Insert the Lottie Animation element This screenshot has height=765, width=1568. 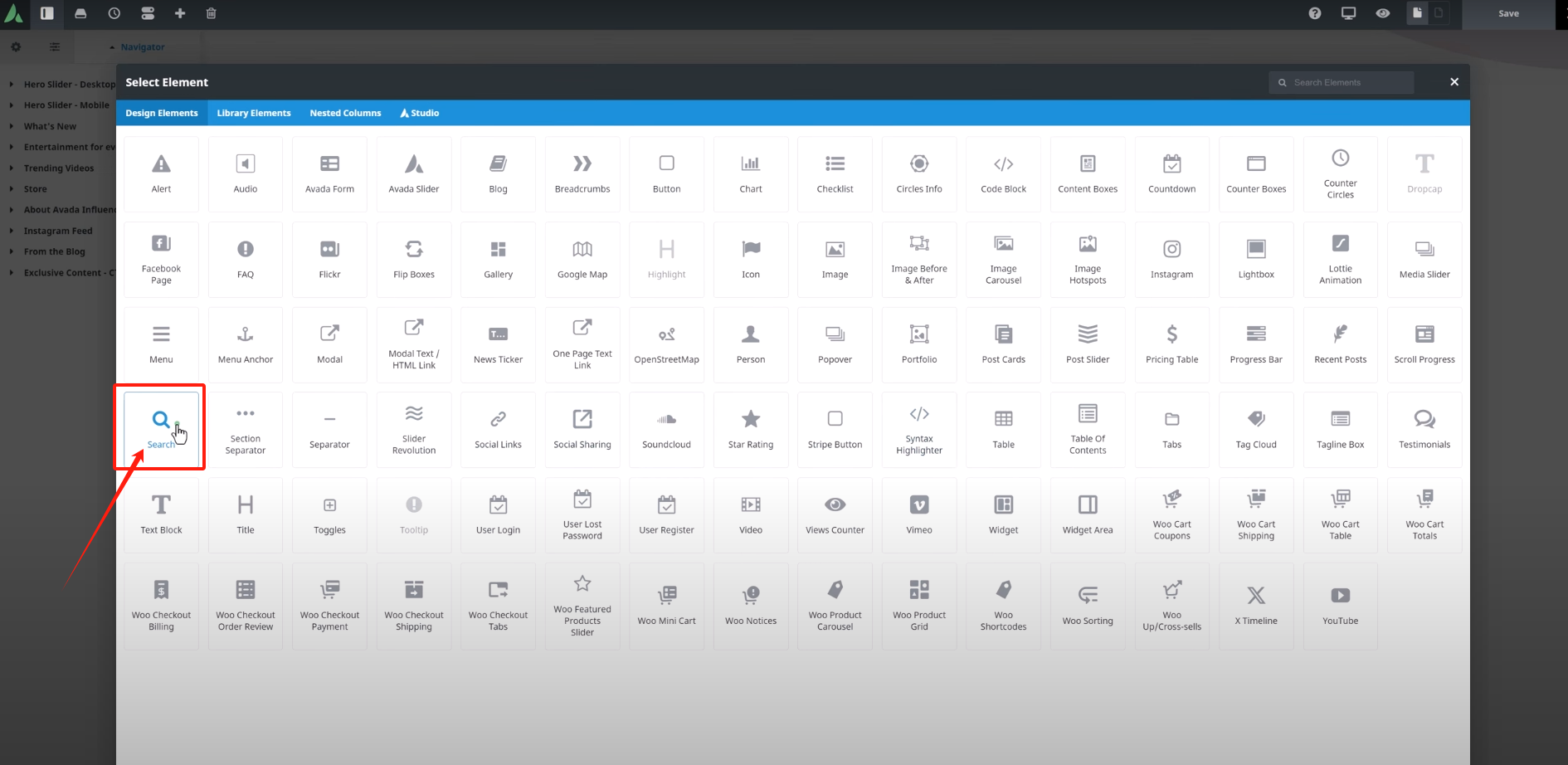pos(1340,259)
